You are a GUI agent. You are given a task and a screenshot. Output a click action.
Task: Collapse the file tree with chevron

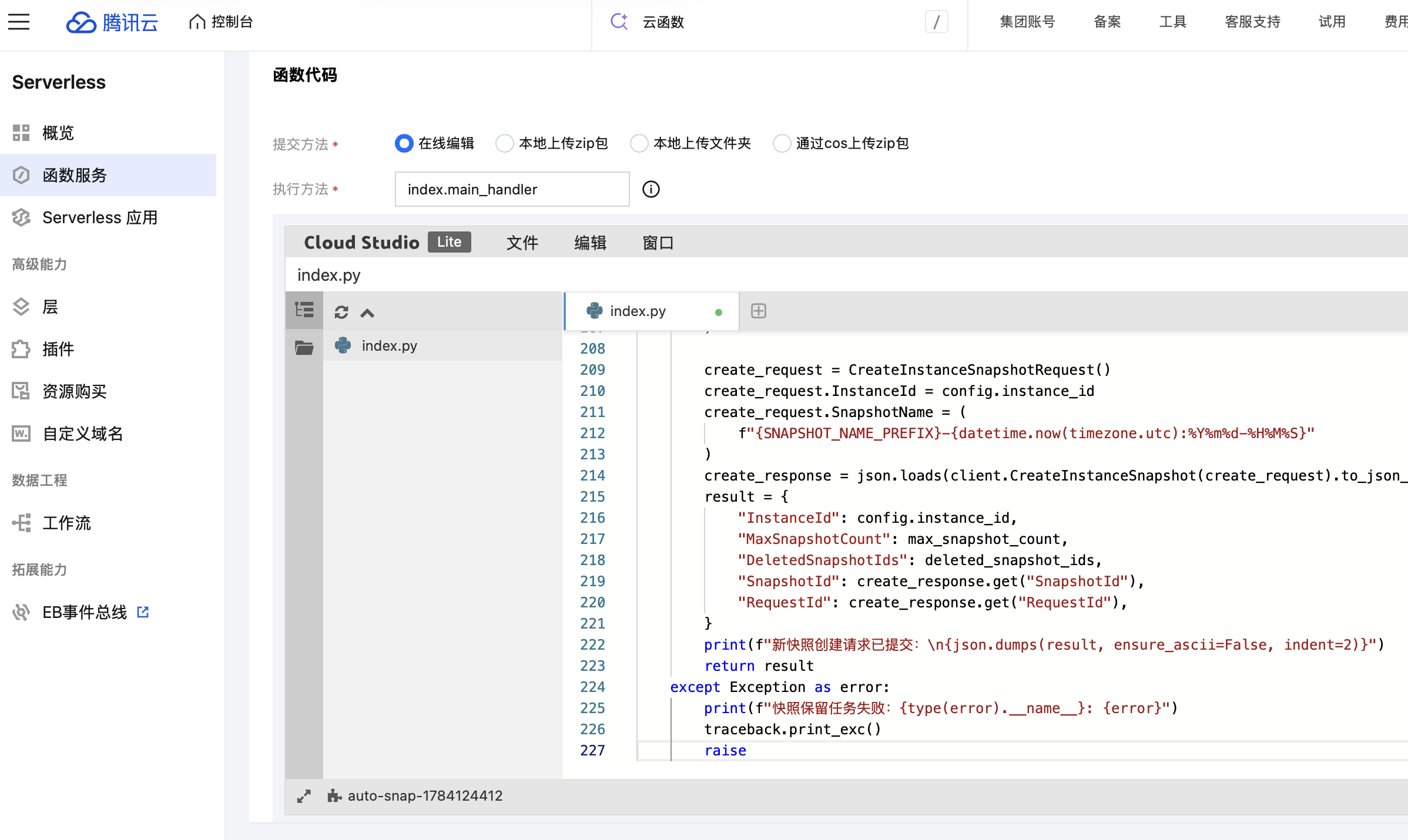pos(367,313)
